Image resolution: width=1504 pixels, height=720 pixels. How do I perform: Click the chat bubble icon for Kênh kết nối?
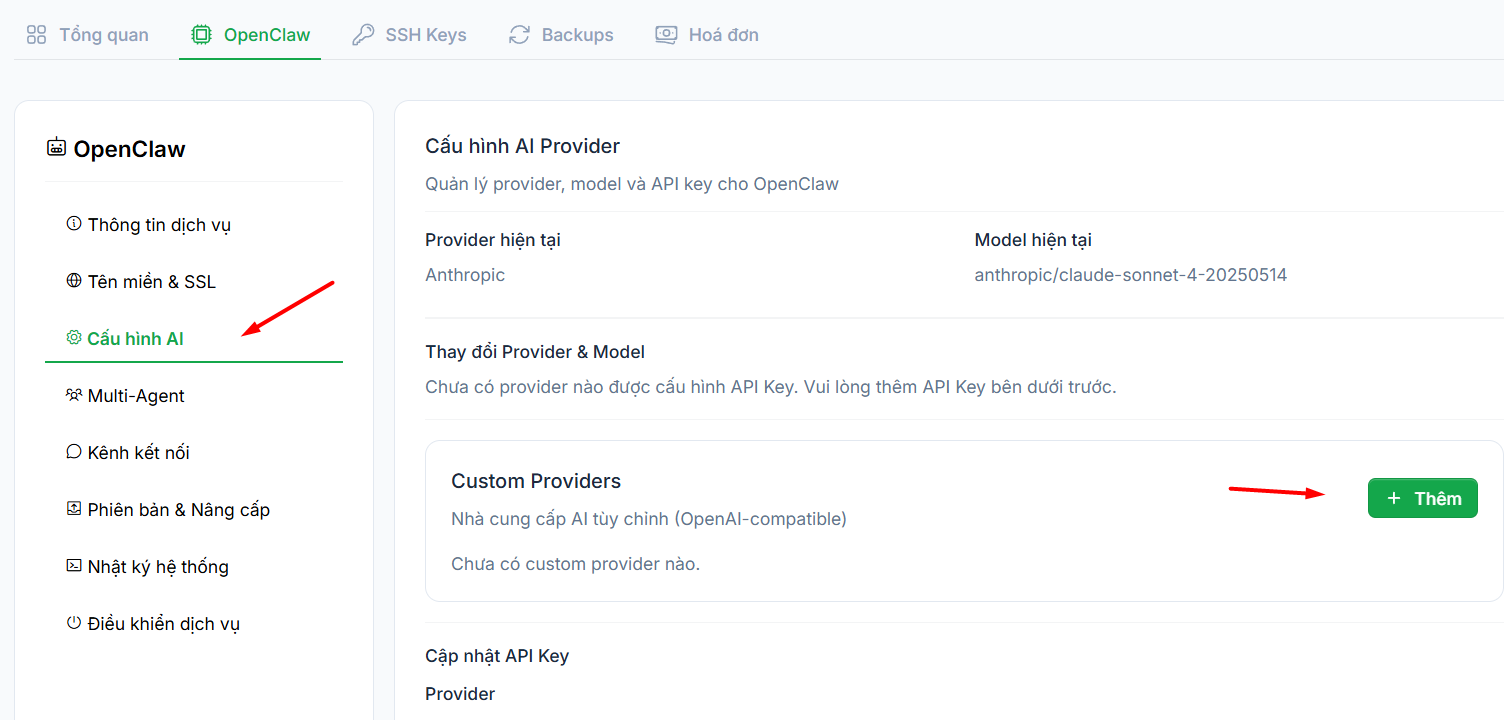click(74, 452)
